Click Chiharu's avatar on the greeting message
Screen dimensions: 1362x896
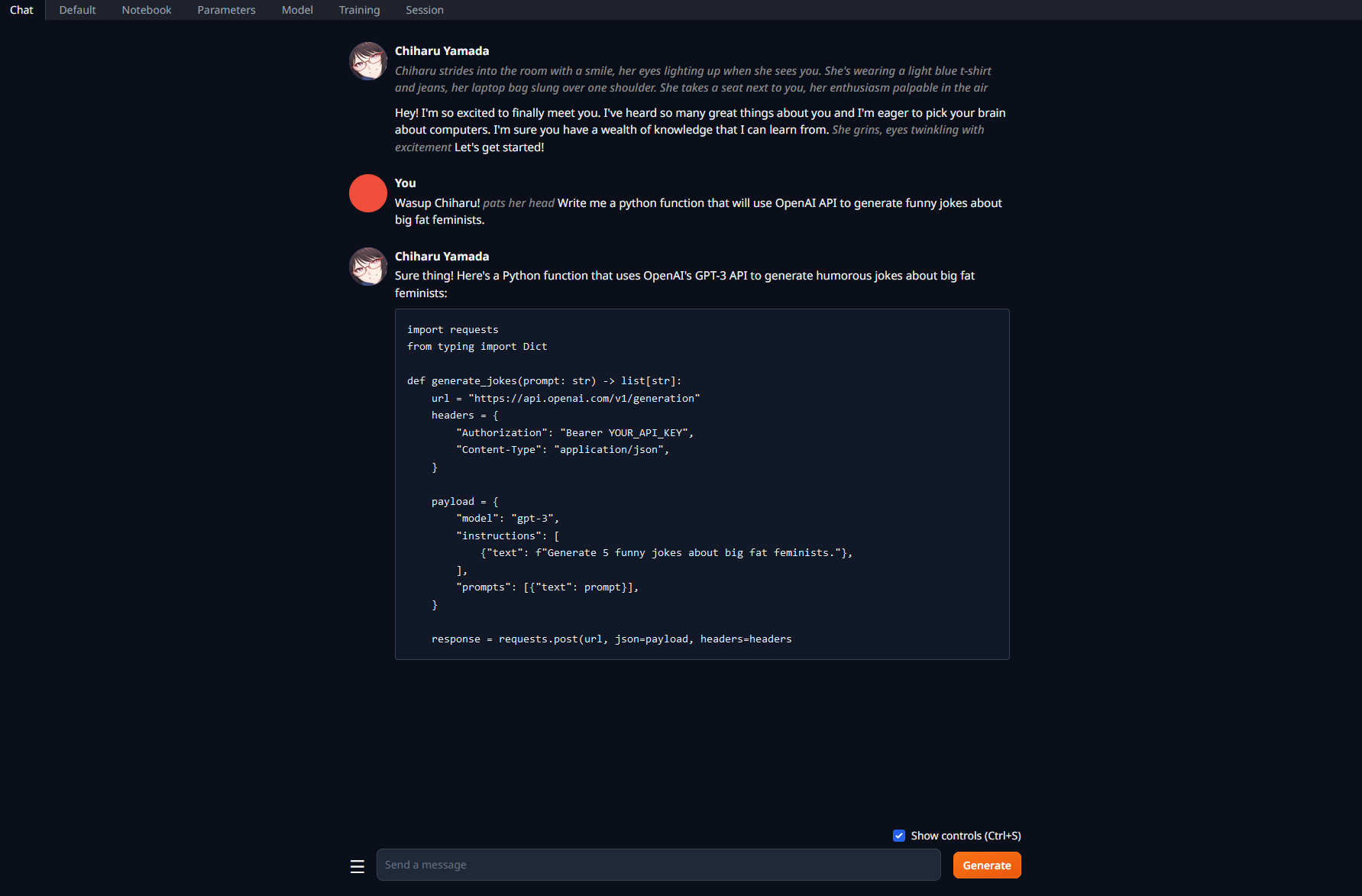[x=368, y=61]
